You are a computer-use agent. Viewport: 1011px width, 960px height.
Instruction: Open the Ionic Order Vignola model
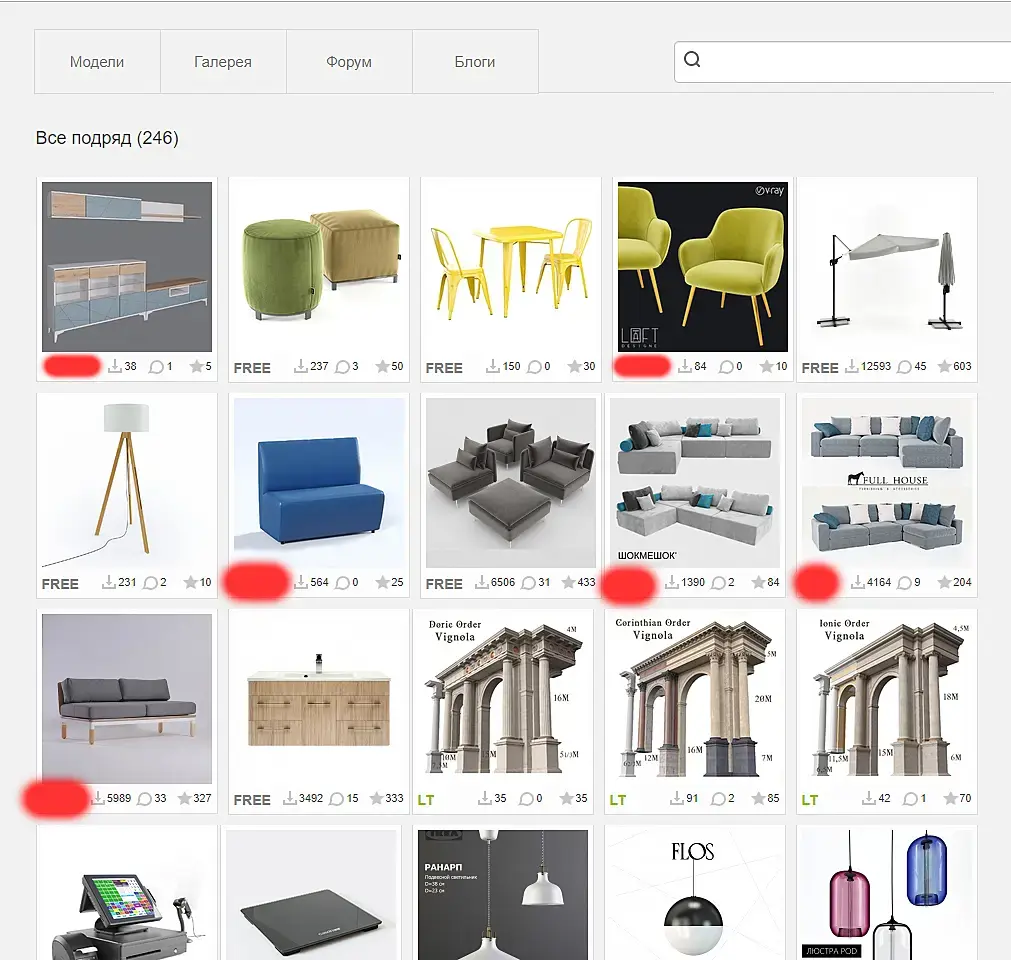click(x=887, y=698)
